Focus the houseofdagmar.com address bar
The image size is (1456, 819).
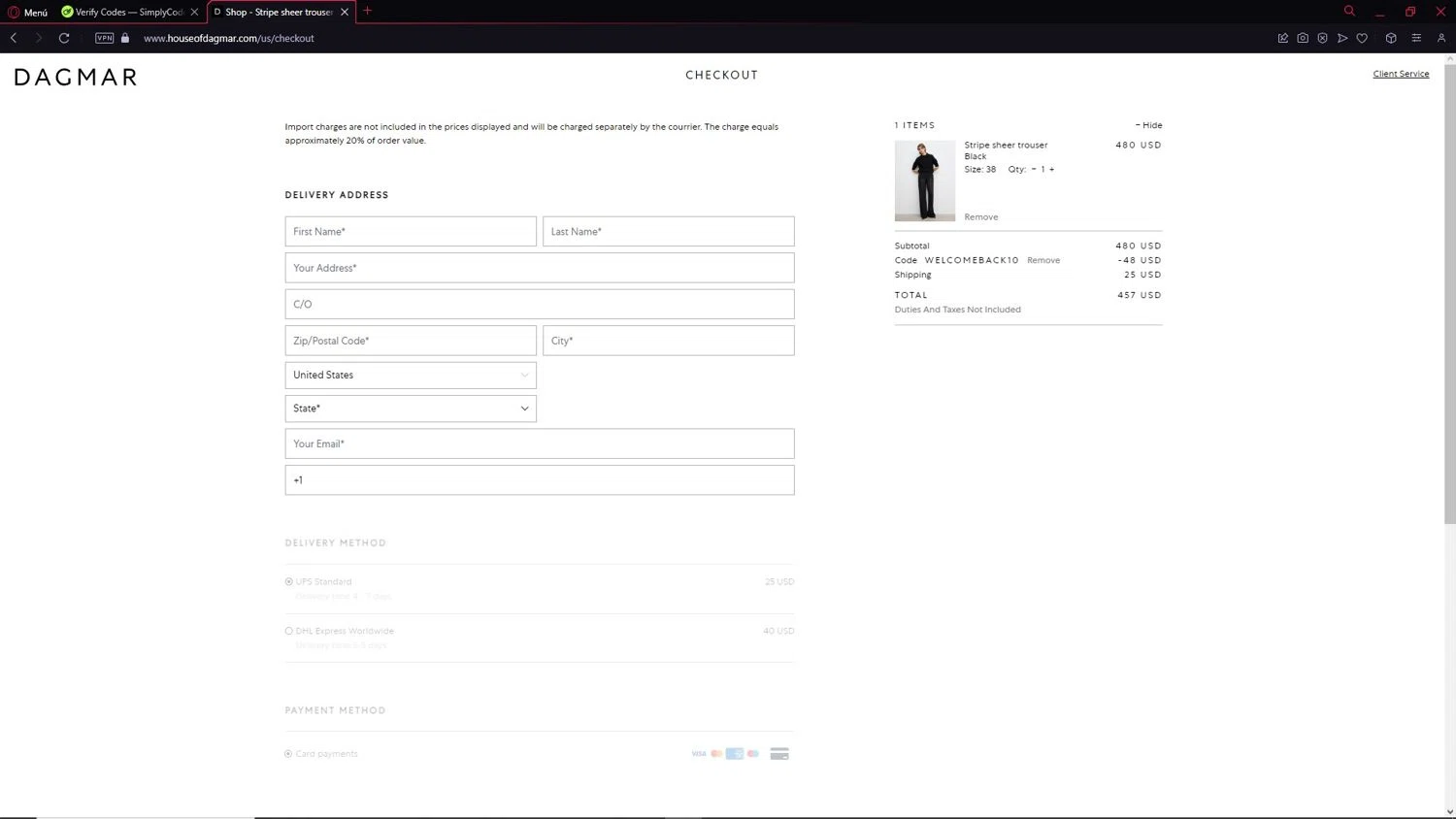(x=229, y=39)
